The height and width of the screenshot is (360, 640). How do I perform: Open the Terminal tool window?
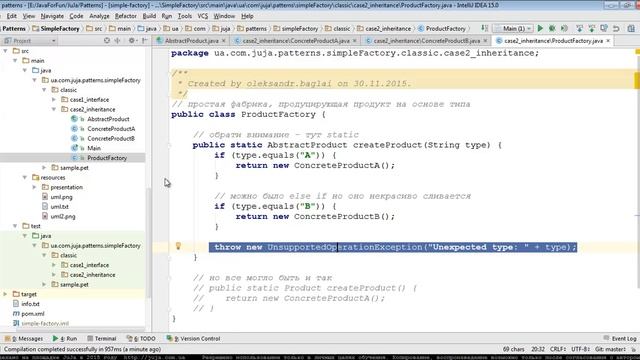tap(102, 339)
